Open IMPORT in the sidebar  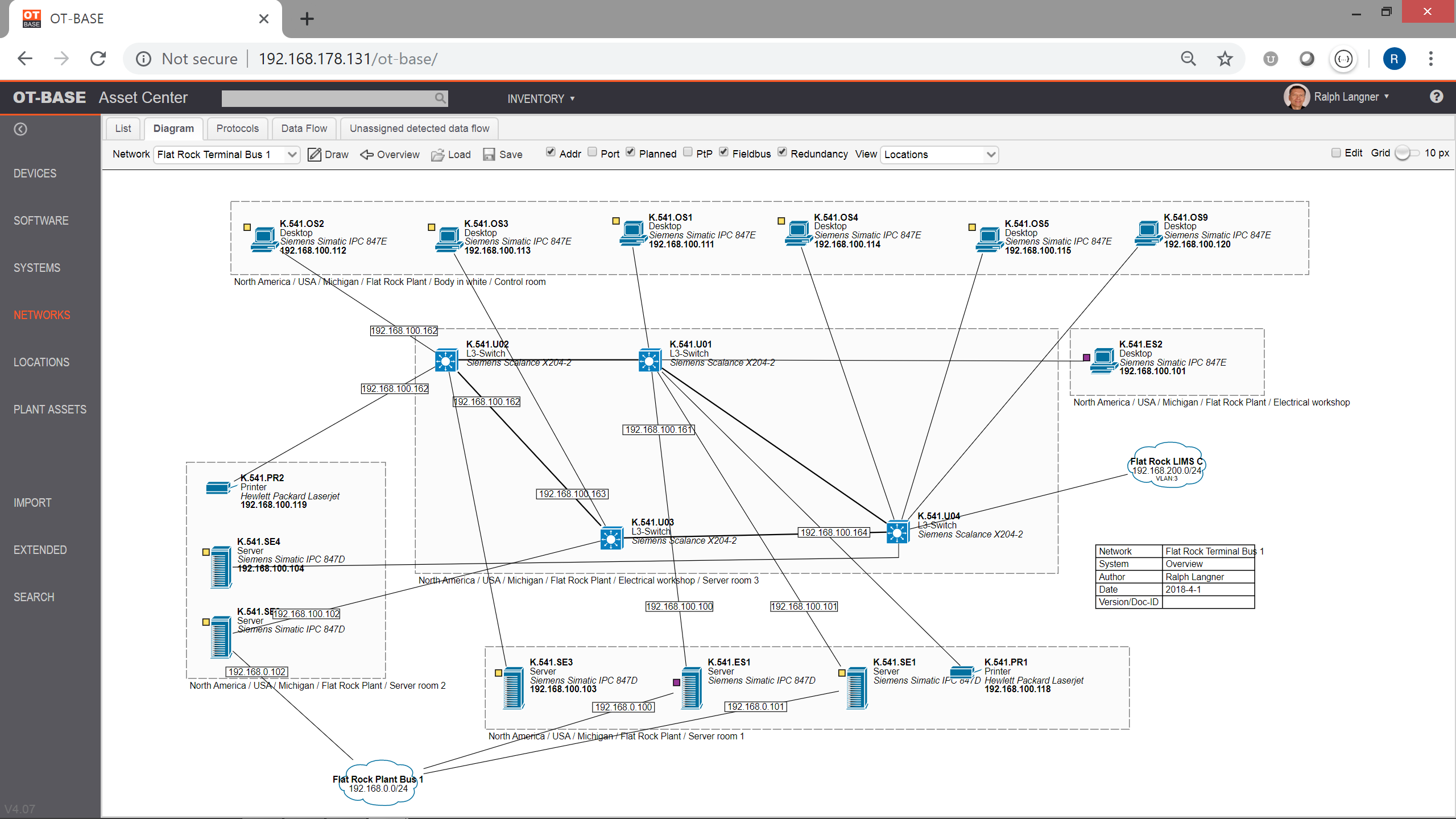[x=32, y=503]
